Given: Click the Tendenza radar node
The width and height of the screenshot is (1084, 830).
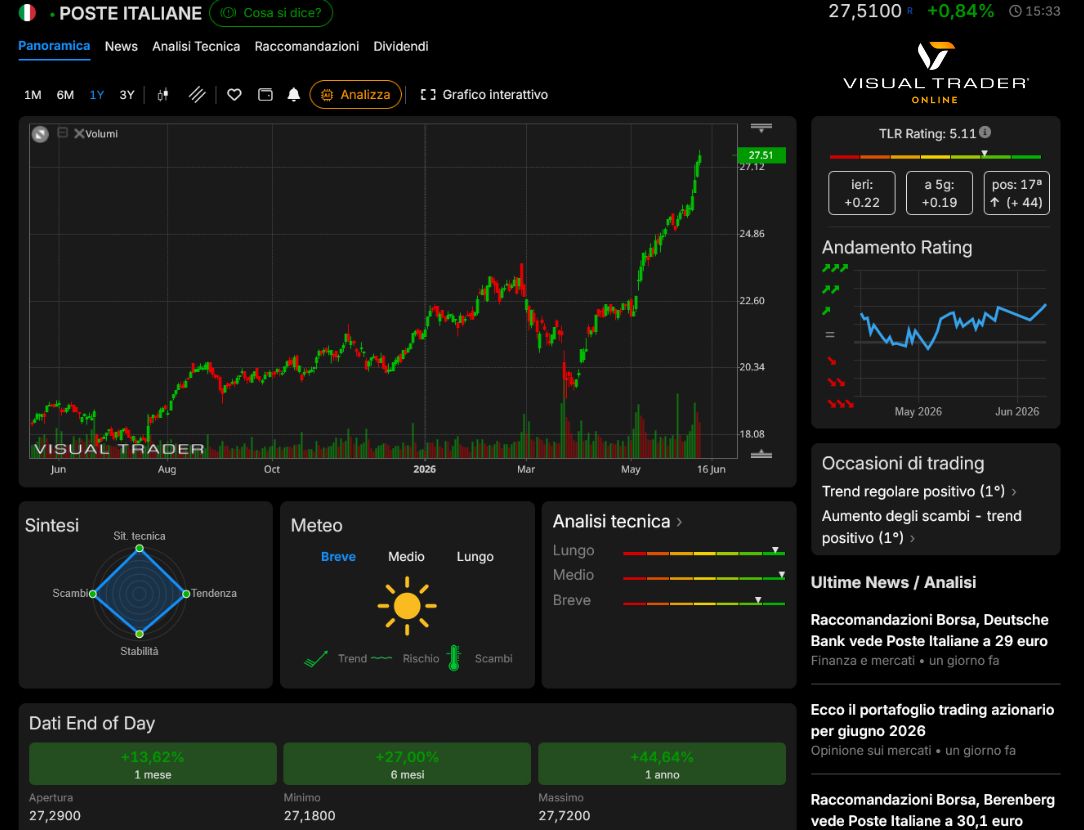Looking at the screenshot, I should click(185, 594).
